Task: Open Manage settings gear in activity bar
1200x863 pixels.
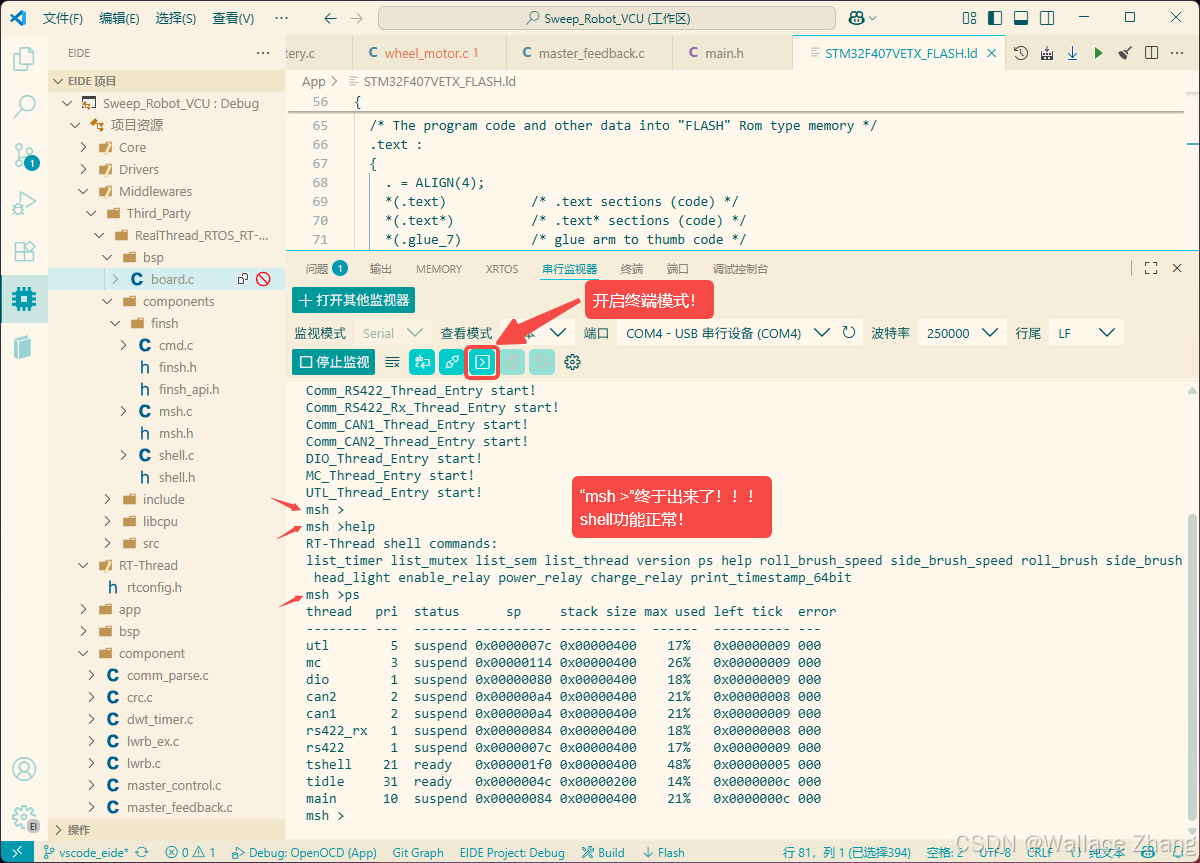Action: tap(24, 817)
